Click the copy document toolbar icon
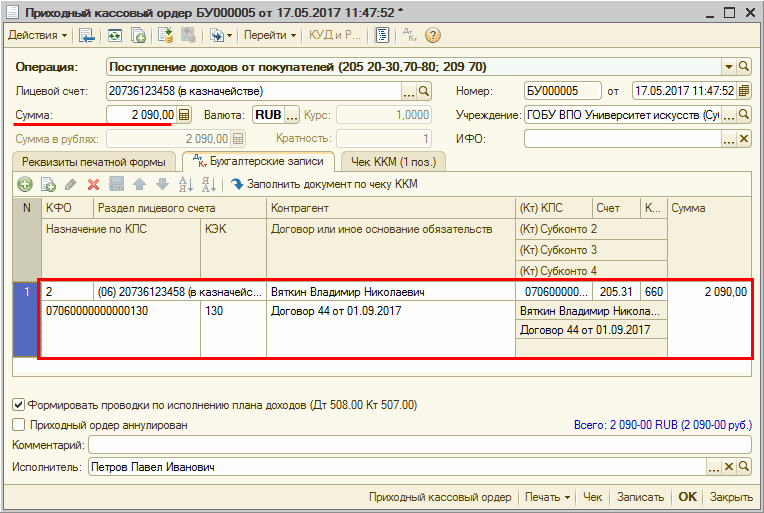Viewport: 764px width, 513px height. [138, 35]
